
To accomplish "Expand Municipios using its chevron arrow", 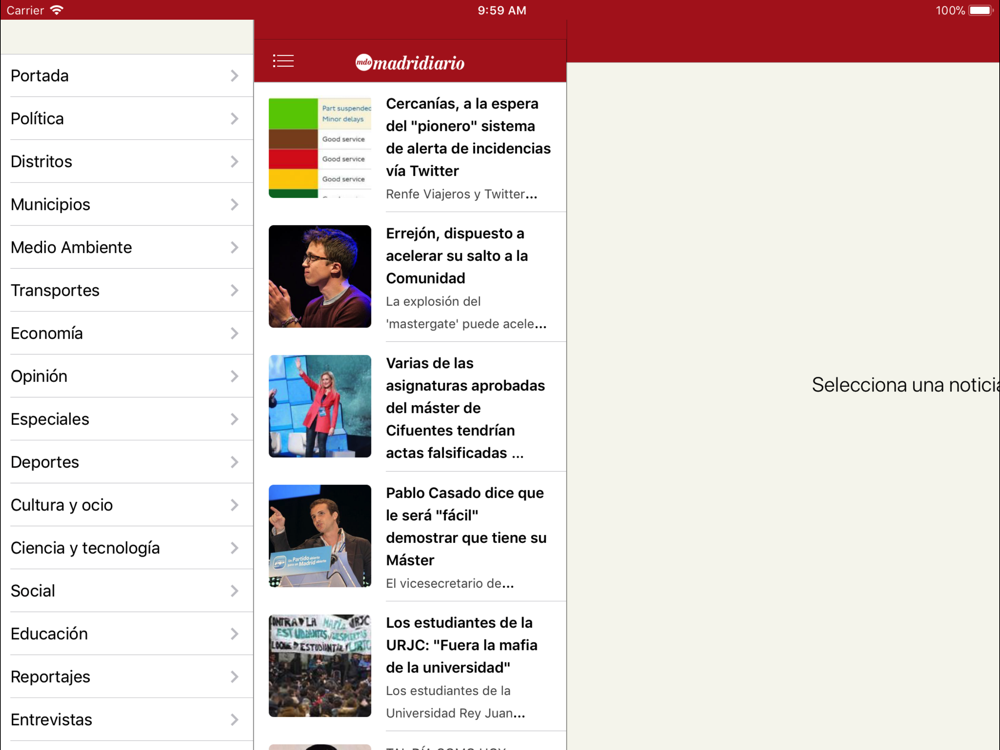I will (234, 205).
